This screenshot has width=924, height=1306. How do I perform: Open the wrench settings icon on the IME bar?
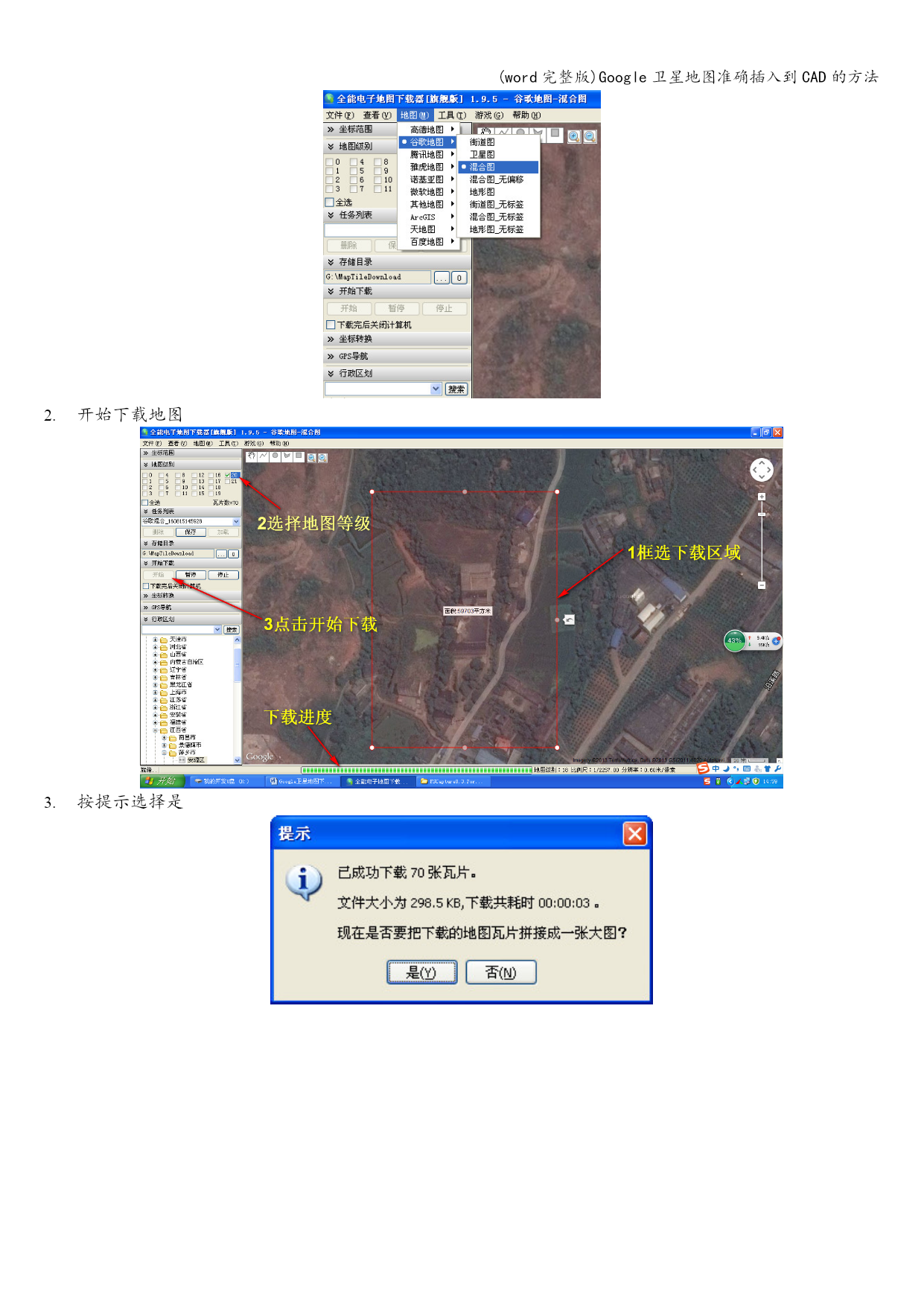[x=778, y=768]
